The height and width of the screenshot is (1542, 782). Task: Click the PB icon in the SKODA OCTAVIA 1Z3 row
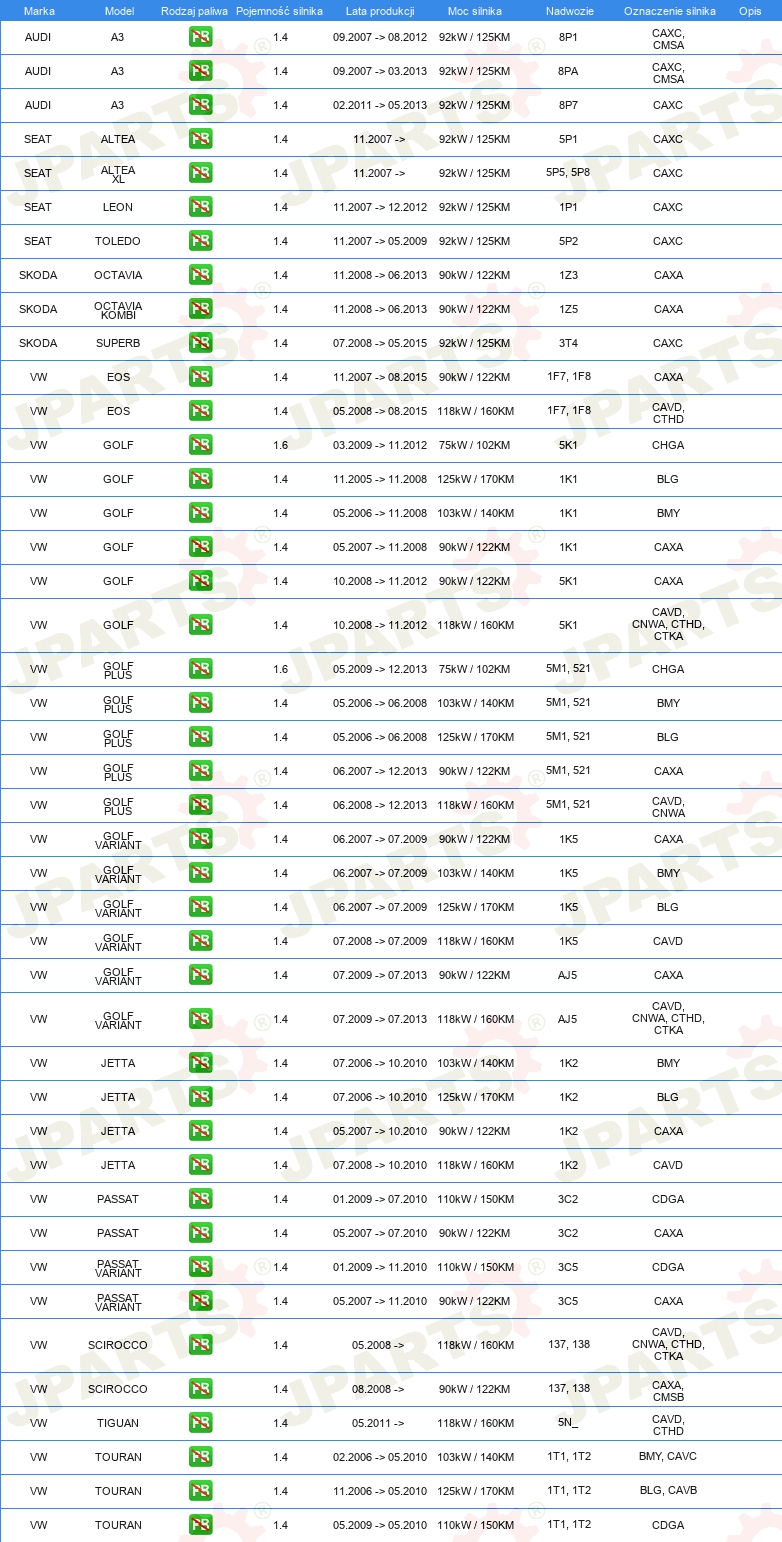200,275
